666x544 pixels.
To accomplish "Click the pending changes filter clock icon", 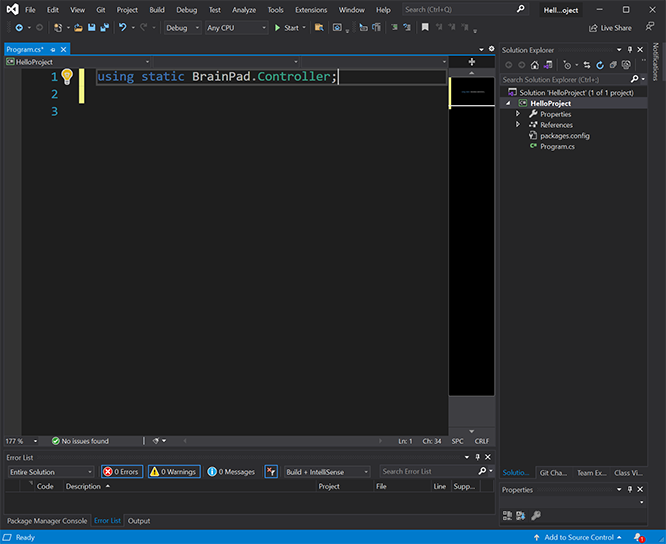I will (567, 65).
